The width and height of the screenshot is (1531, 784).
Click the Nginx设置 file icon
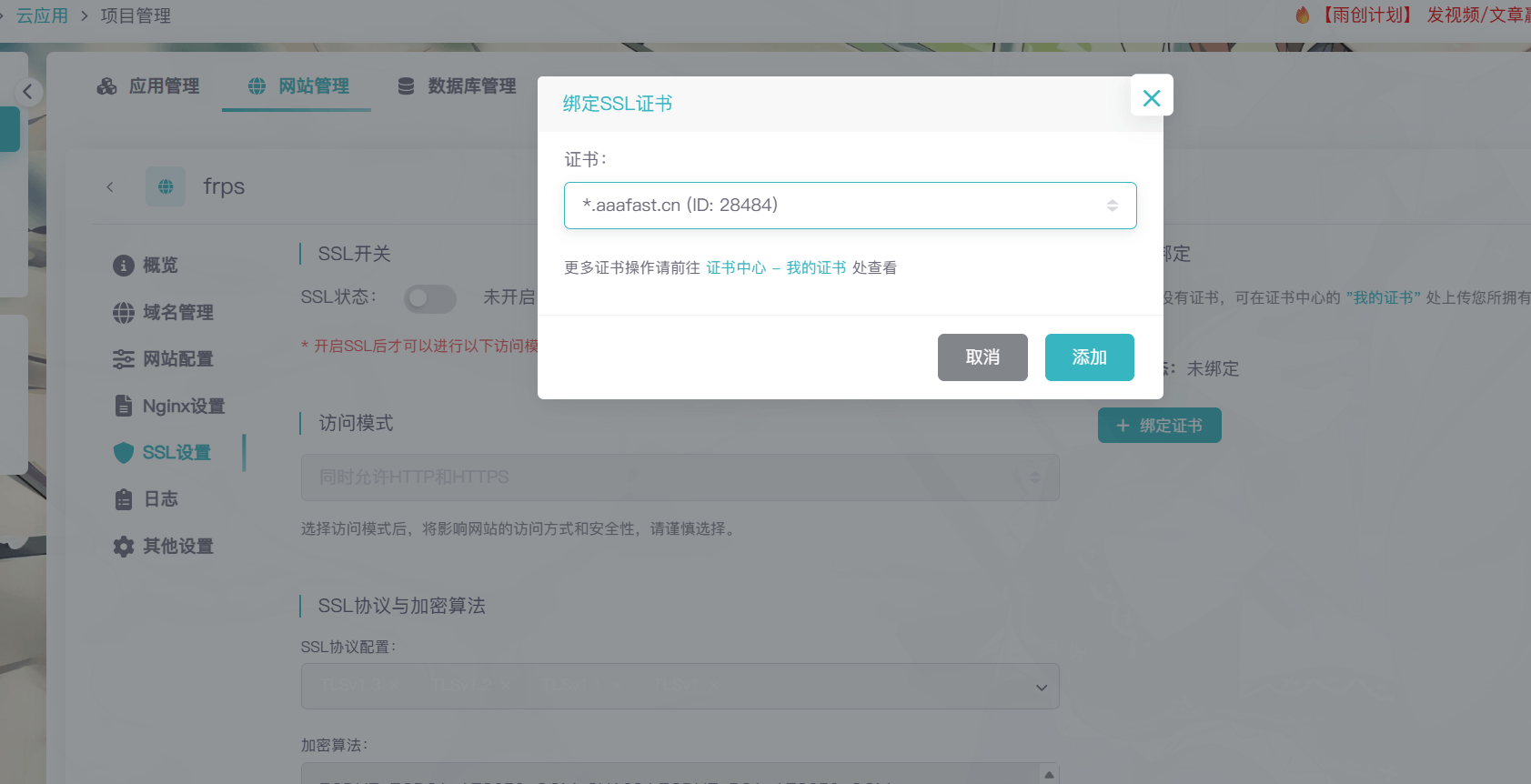[x=124, y=406]
